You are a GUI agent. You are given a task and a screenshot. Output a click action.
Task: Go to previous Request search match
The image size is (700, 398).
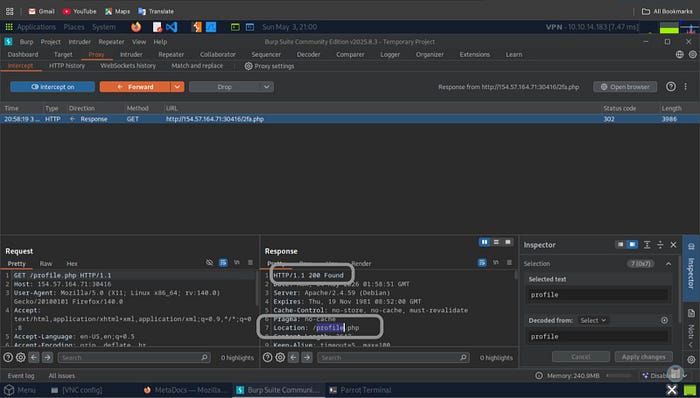[34, 357]
